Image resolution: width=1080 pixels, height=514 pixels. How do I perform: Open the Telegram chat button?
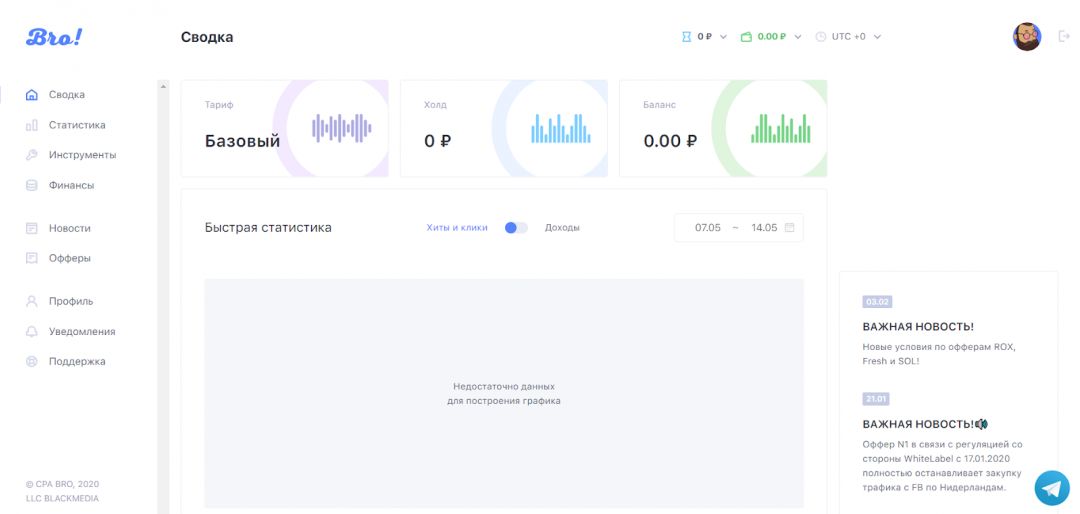click(1051, 488)
